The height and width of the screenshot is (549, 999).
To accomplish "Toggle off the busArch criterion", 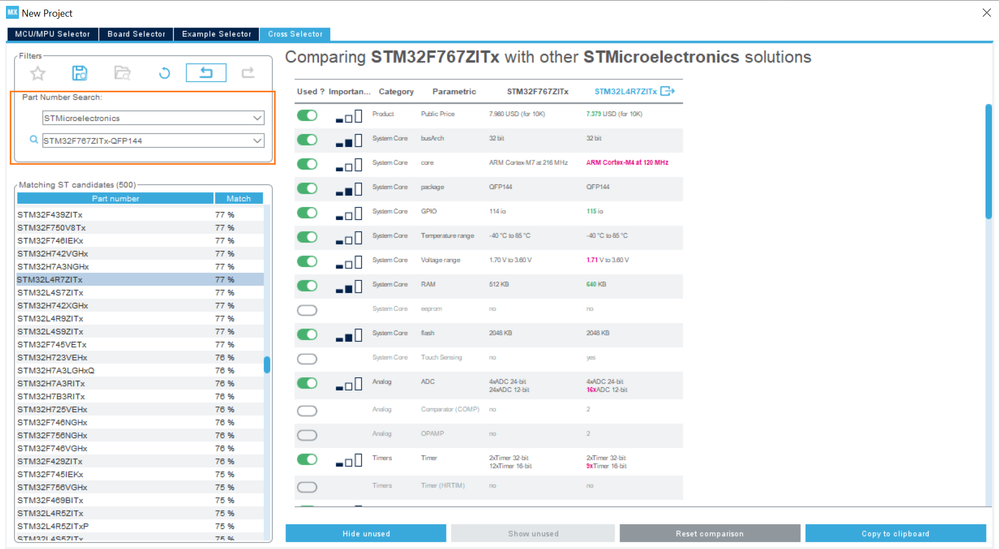I will (x=307, y=139).
